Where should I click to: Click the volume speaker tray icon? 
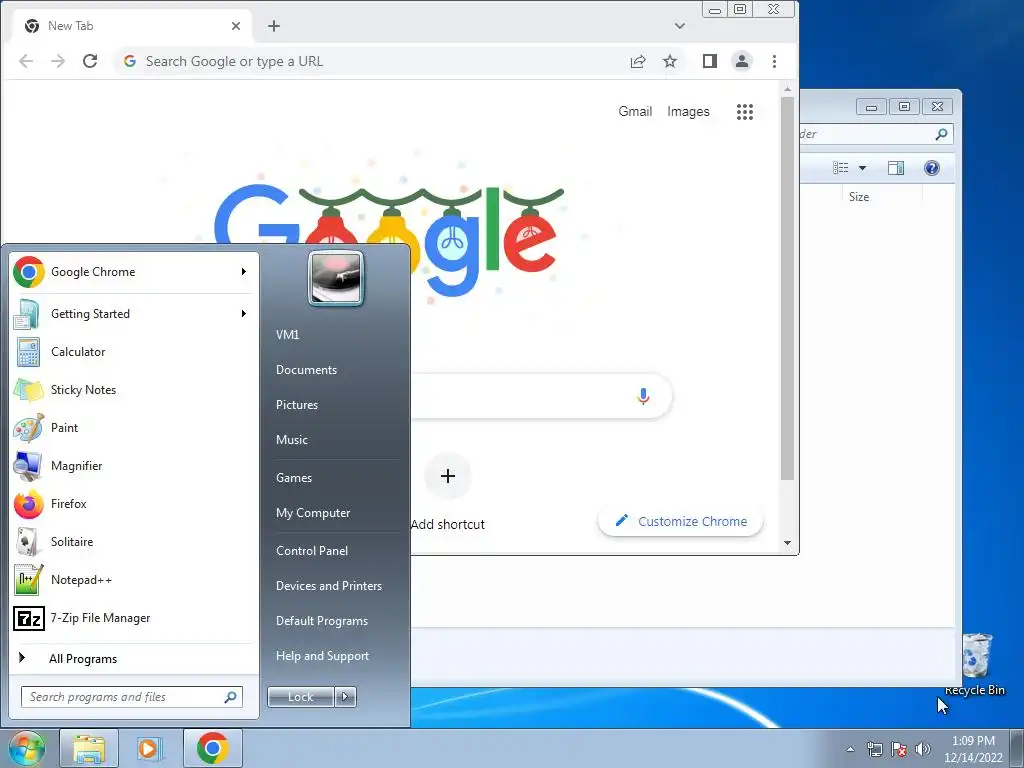click(922, 749)
